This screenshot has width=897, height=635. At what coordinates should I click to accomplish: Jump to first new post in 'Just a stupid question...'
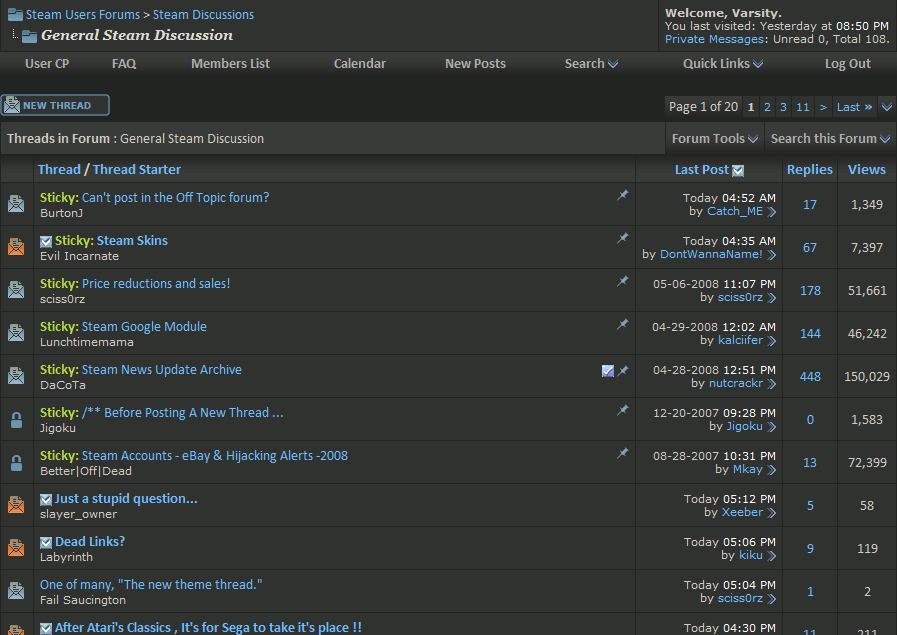click(x=46, y=500)
